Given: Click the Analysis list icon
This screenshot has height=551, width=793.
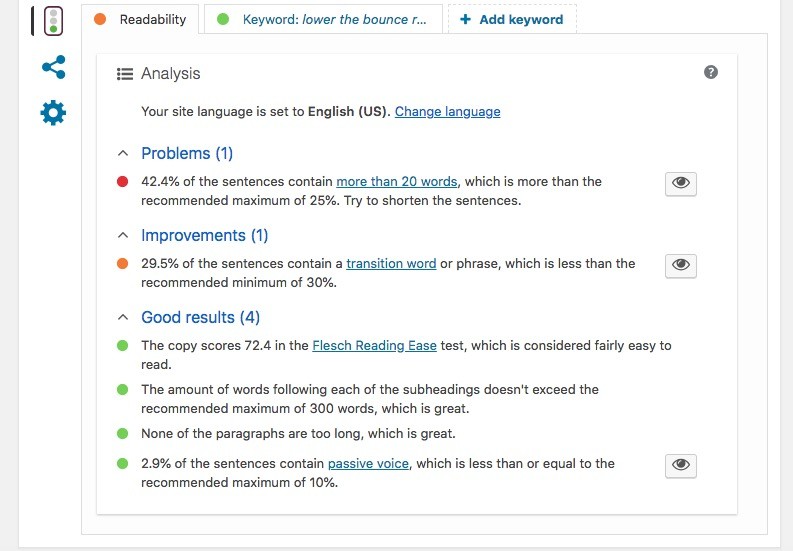Looking at the screenshot, I should coord(125,74).
